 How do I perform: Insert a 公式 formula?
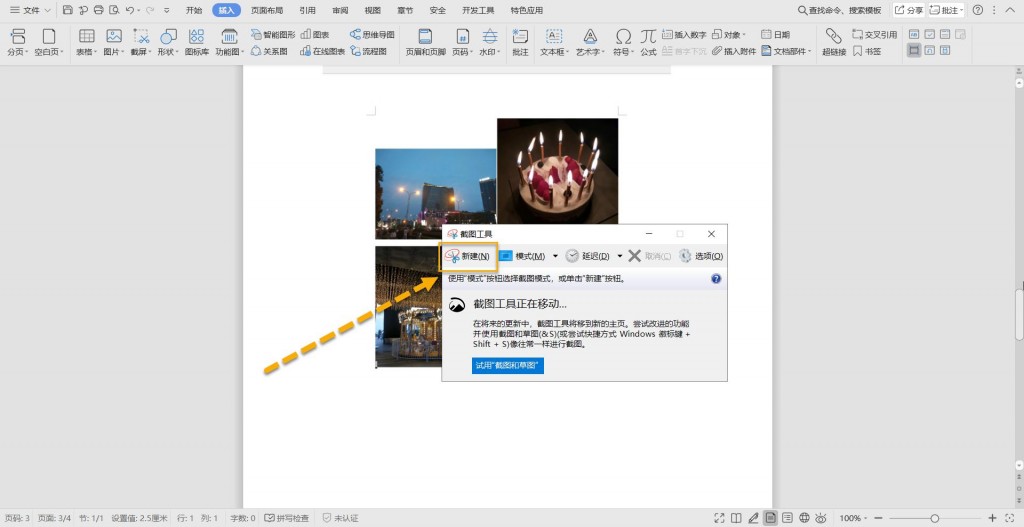point(648,42)
